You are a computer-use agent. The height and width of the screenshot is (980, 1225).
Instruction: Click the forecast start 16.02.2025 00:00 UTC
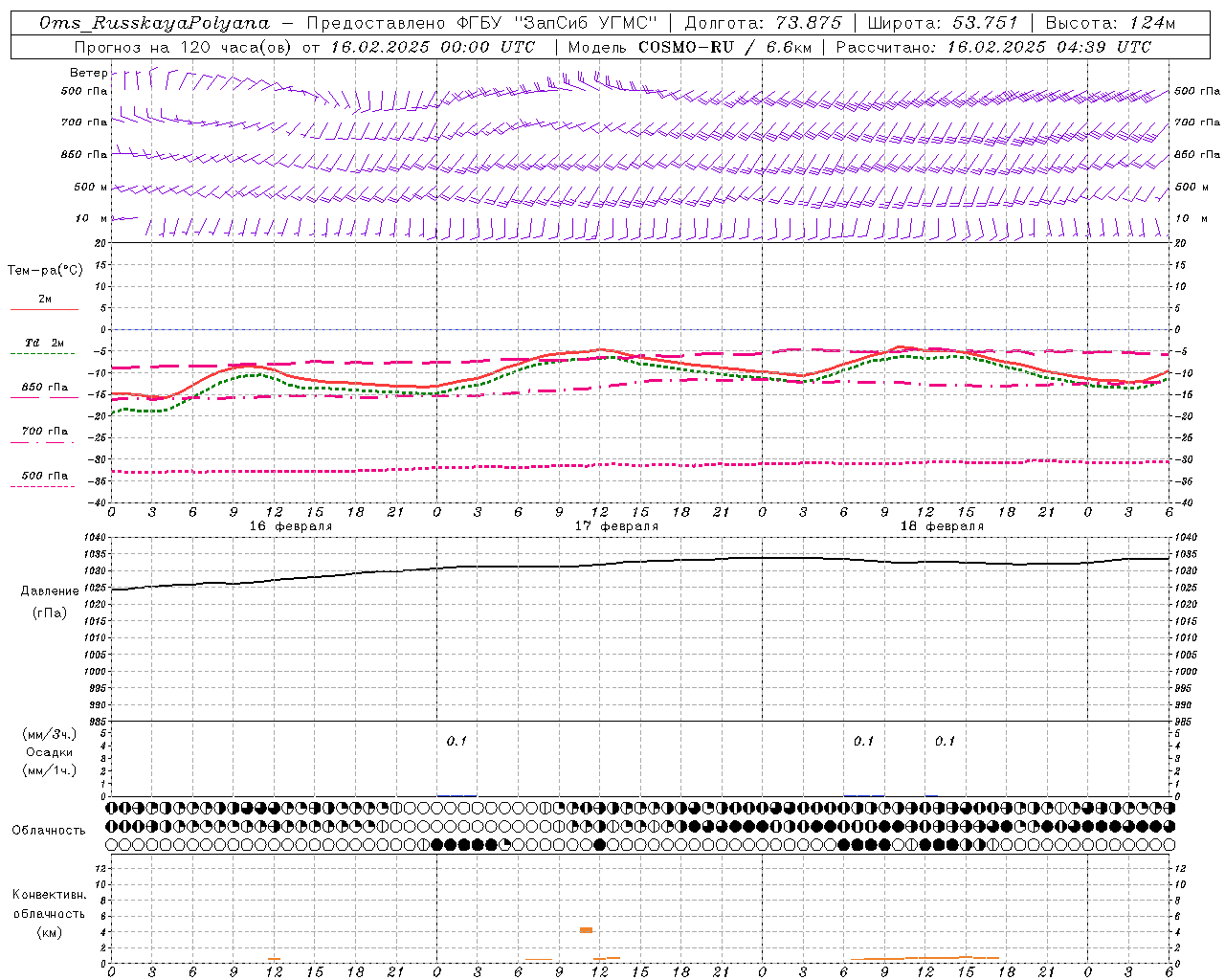(x=433, y=47)
